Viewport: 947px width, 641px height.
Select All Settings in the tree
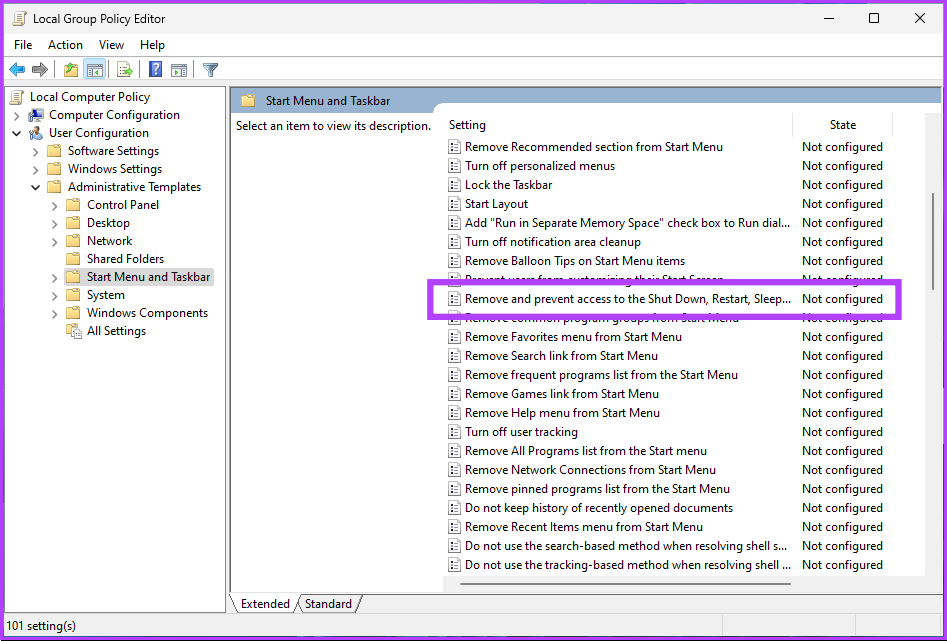point(116,331)
